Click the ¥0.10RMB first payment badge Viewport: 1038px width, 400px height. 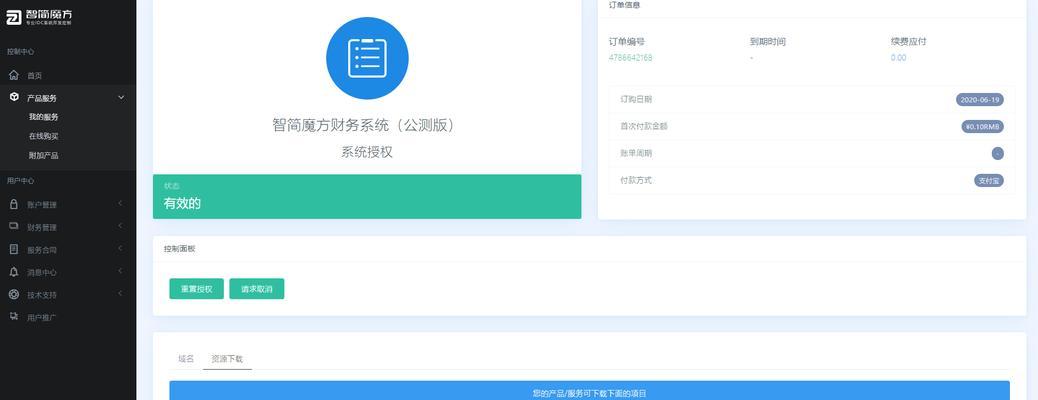pos(982,126)
